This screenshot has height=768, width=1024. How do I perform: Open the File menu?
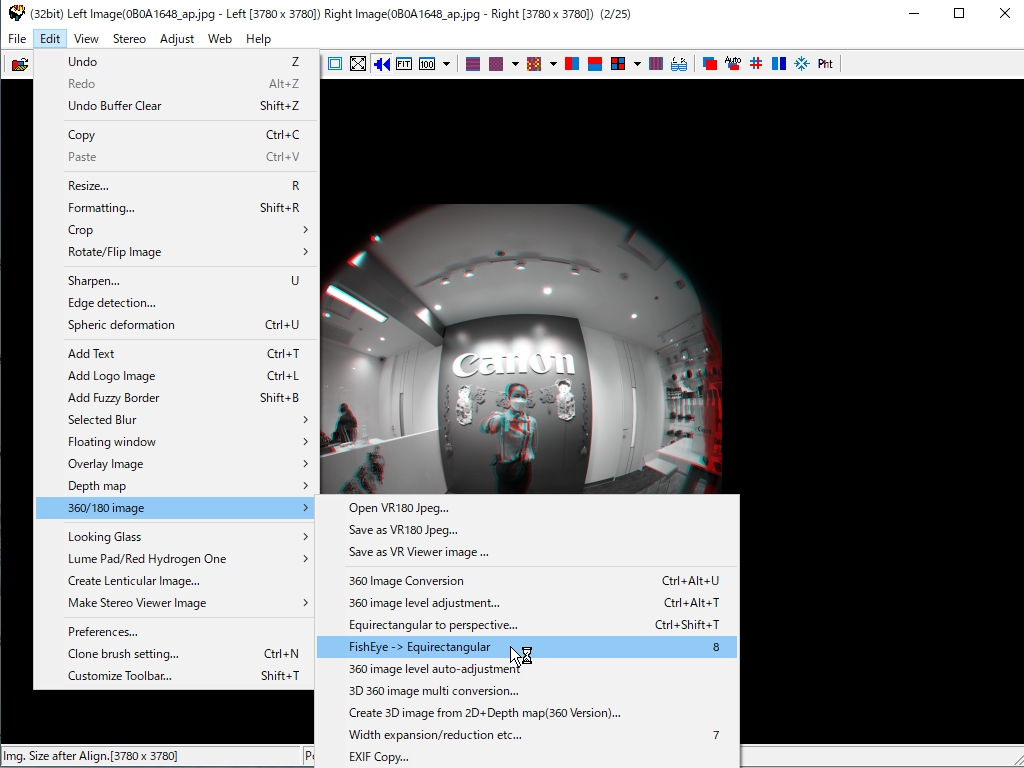[x=17, y=39]
